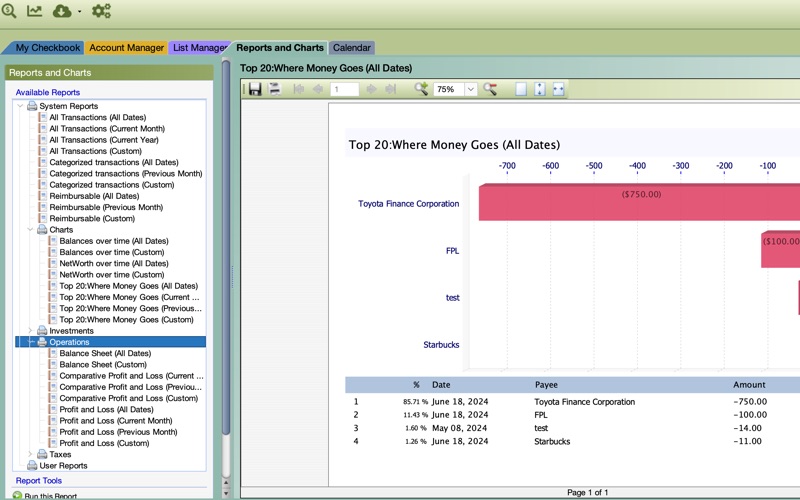Click the Available Reports heading link
The height and width of the screenshot is (500, 800).
47,92
